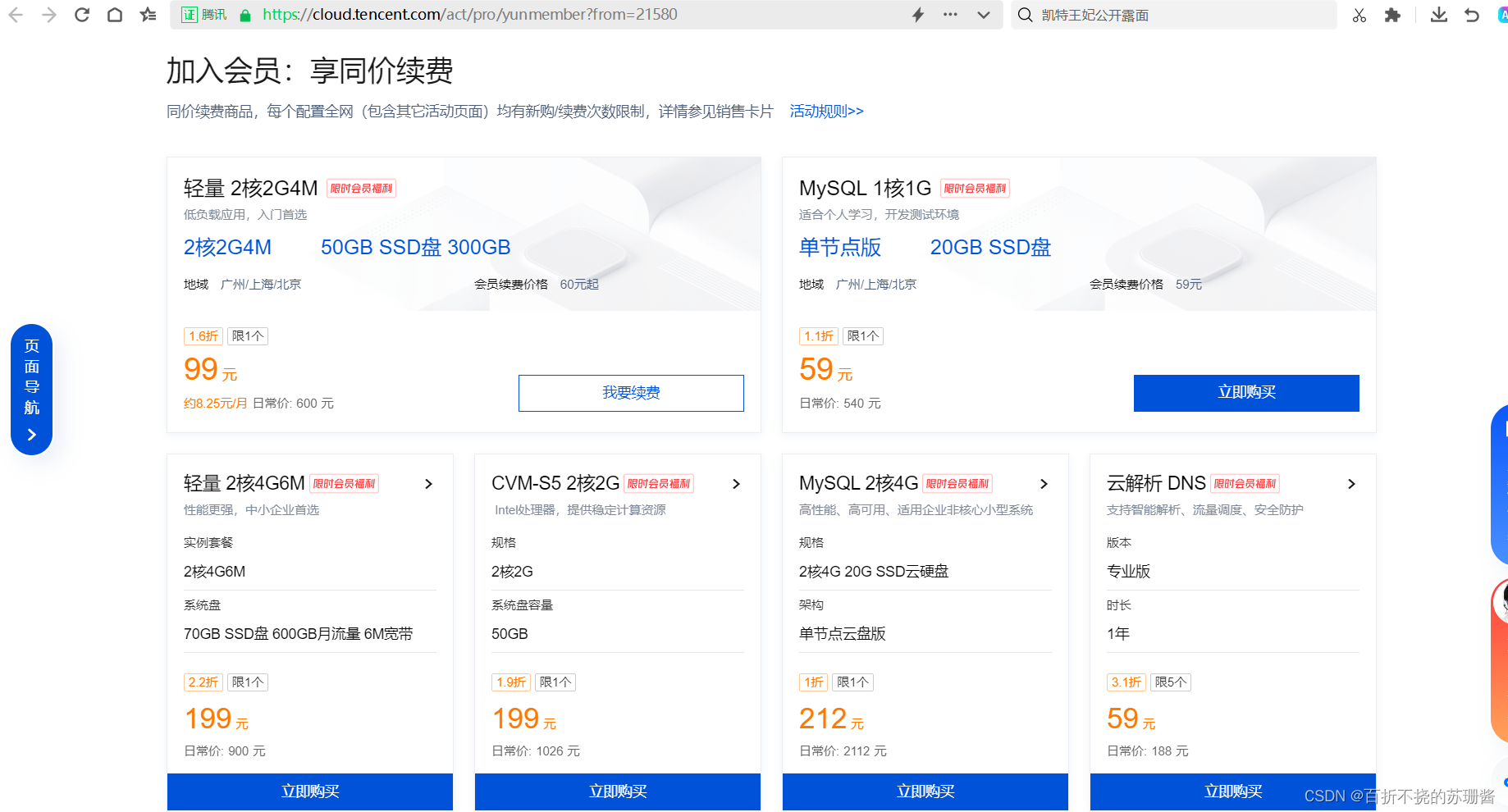1508x812 pixels.
Task: Click the 2.2折 discount badge
Action: [203, 682]
